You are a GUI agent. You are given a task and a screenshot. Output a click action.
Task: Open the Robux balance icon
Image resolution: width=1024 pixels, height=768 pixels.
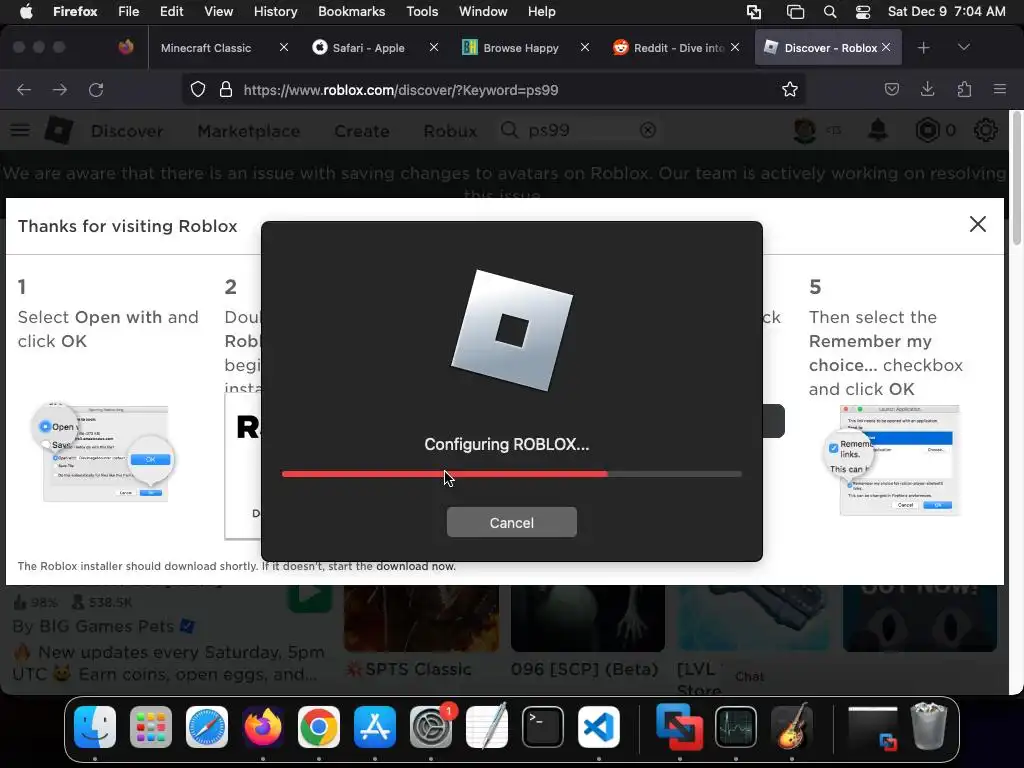tap(928, 131)
